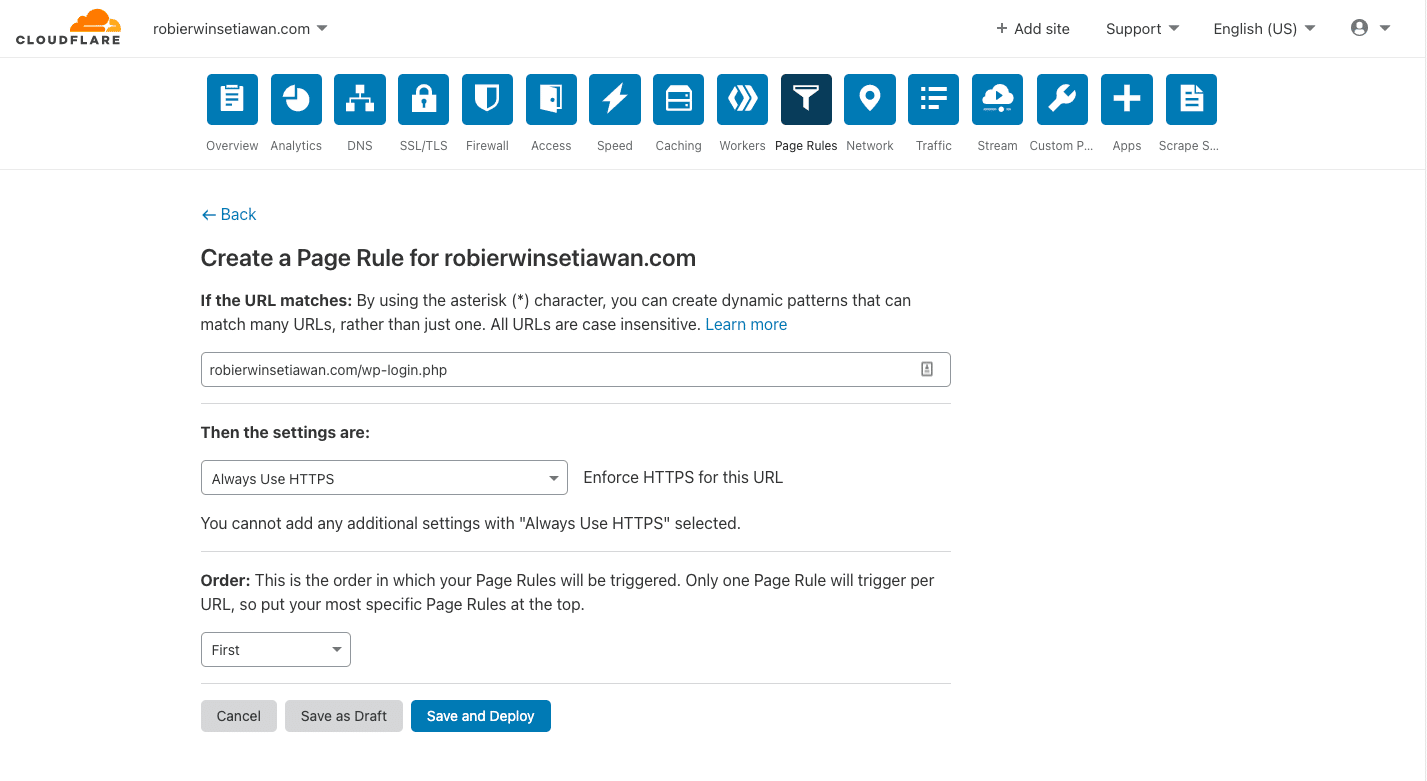Viewport: 1427px width, 781px height.
Task: Expand the robierwinsetiawan.com site selector
Action: [x=240, y=29]
